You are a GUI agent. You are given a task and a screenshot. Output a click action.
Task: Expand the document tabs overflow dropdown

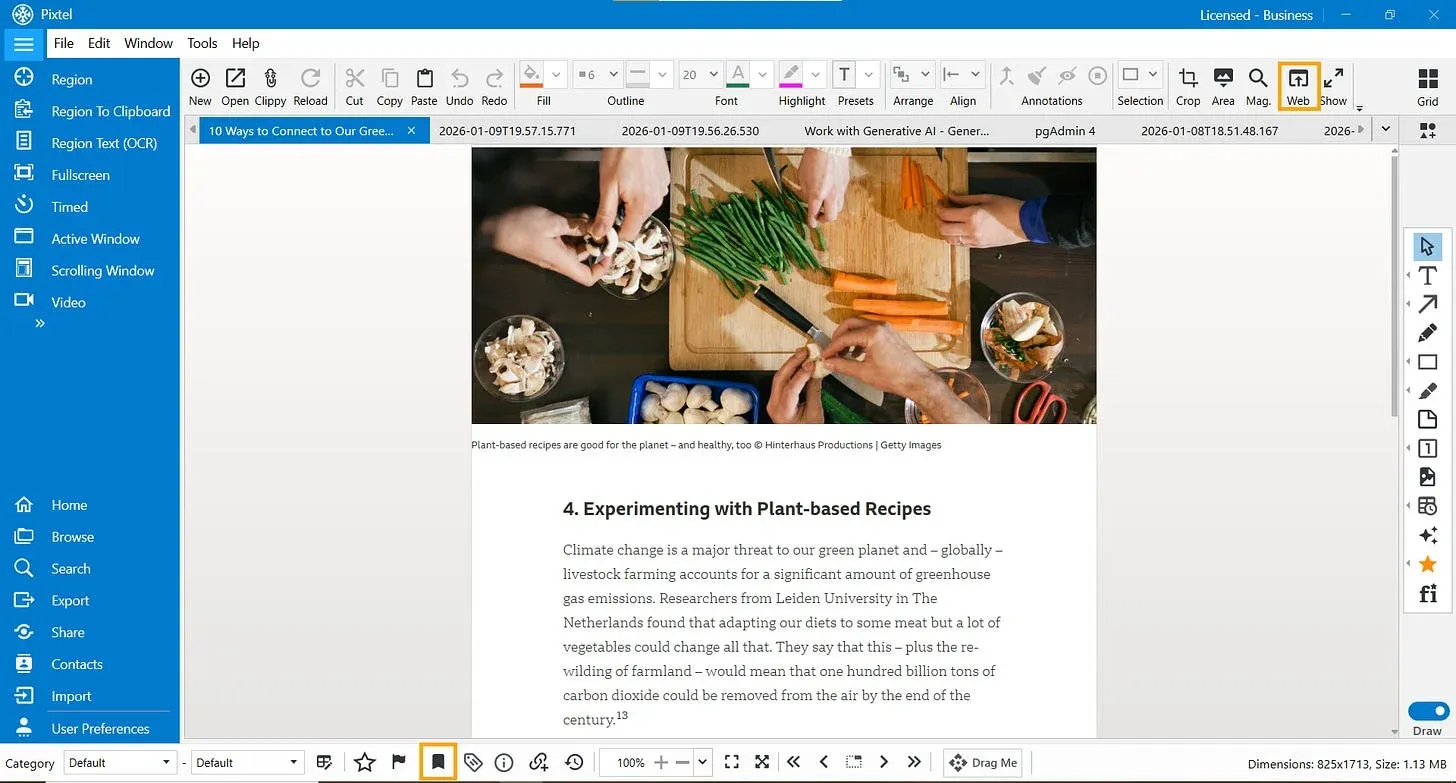click(x=1385, y=130)
